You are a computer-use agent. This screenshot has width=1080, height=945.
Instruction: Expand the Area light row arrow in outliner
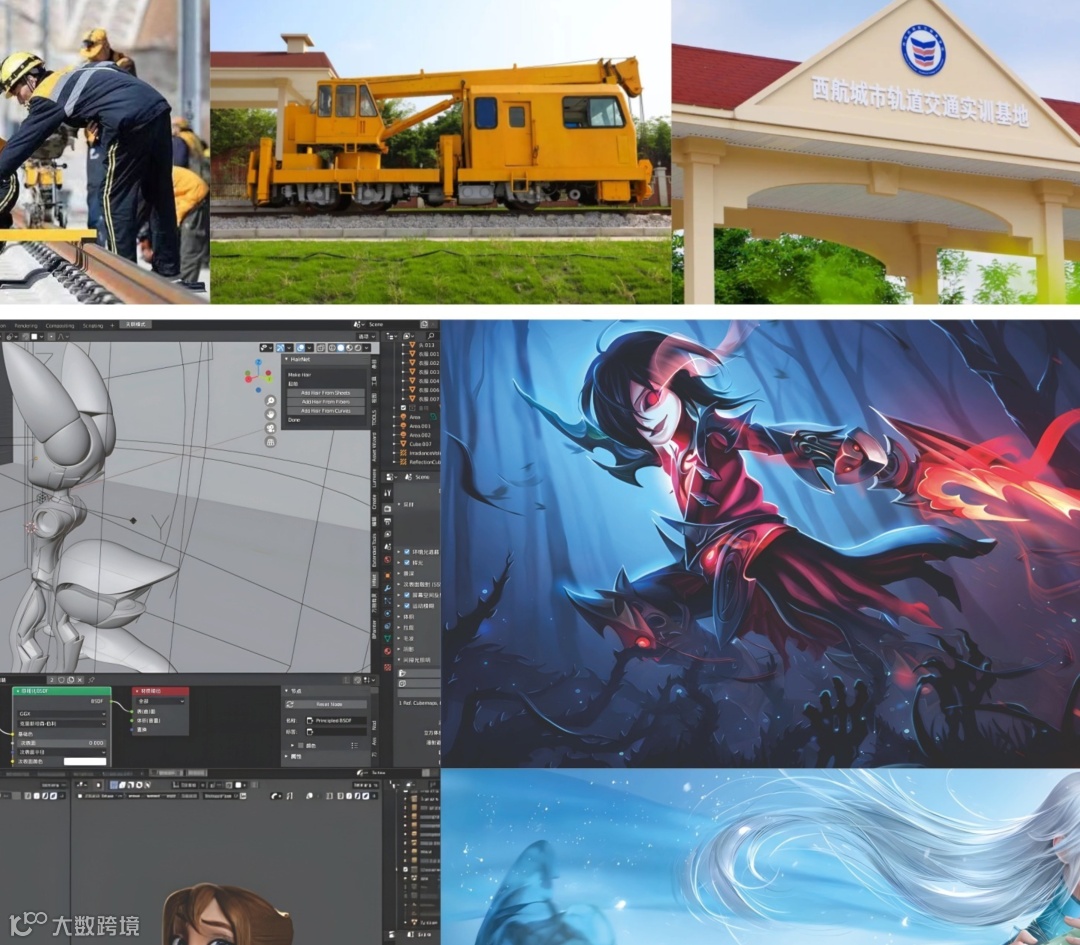point(394,417)
